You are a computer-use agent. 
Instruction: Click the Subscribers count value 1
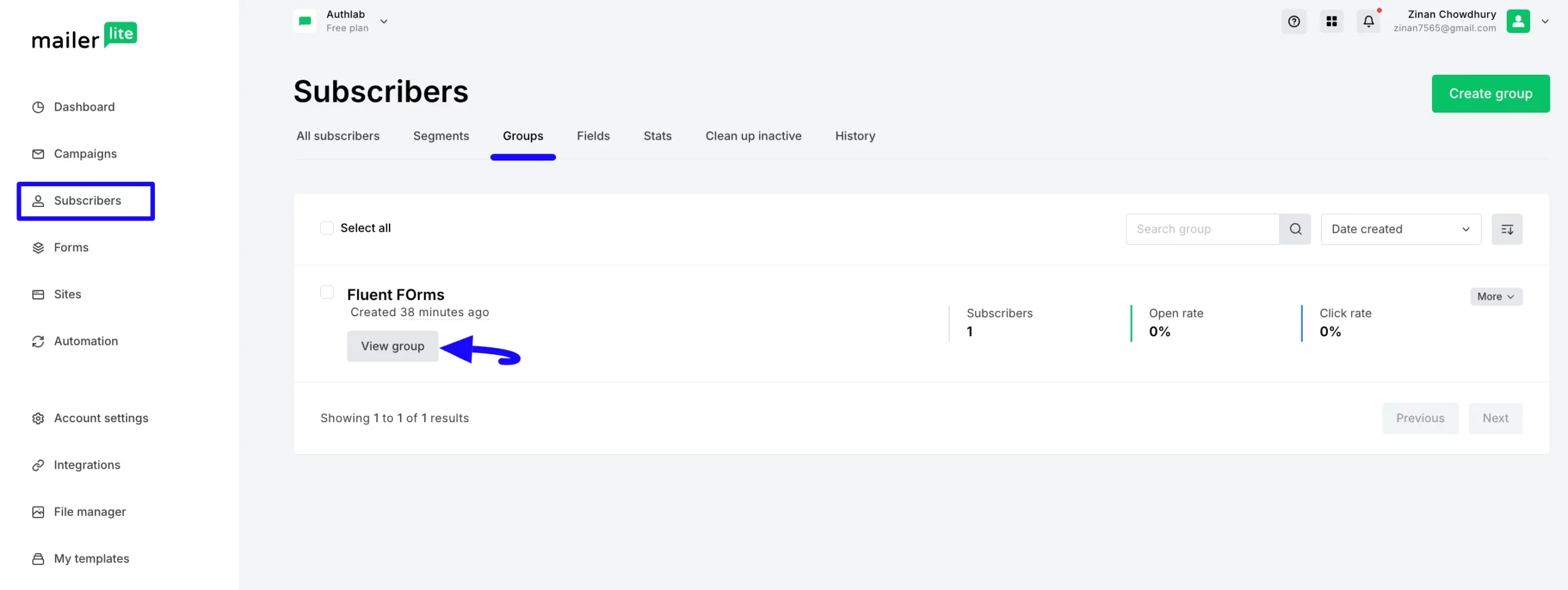point(970,332)
